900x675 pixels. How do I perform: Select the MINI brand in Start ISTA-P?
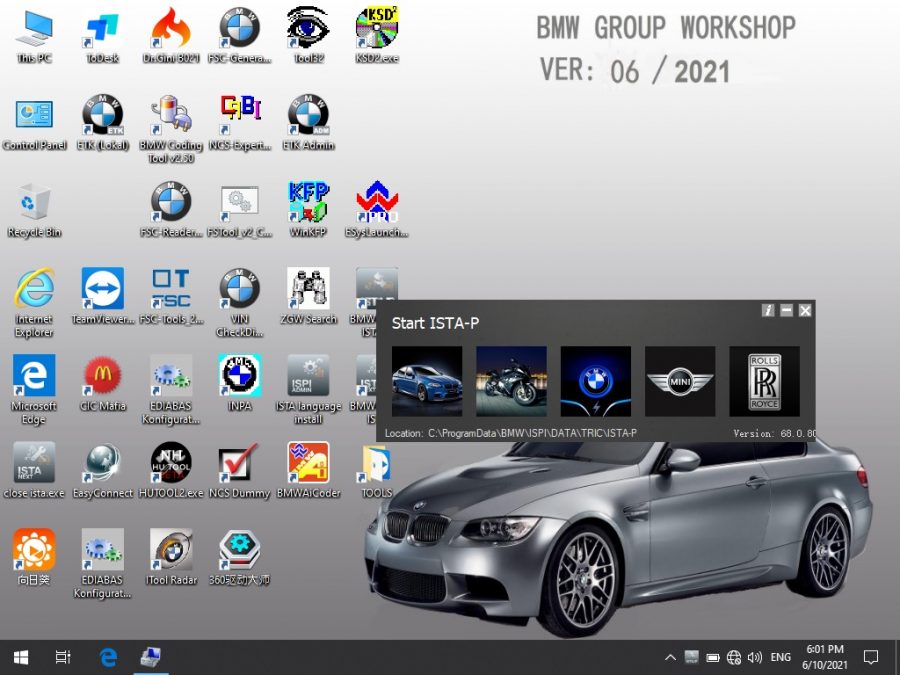point(680,381)
